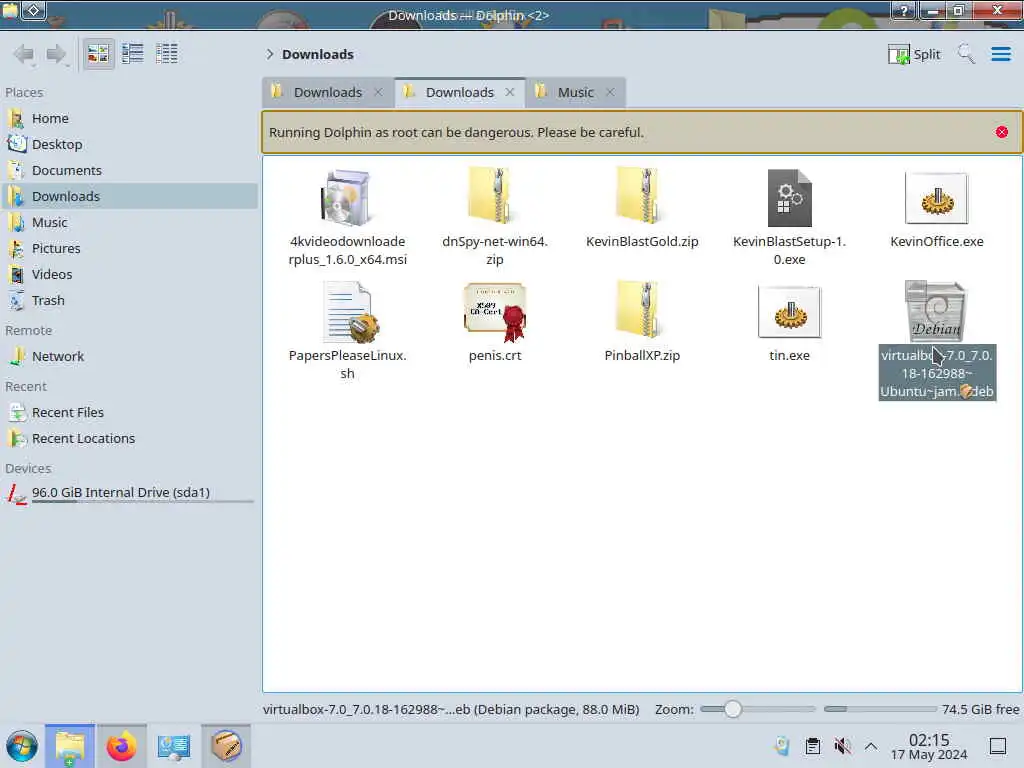This screenshot has height=768, width=1024.
Task: Open the file manager taskbar icon
Action: pyautogui.click(x=70, y=746)
